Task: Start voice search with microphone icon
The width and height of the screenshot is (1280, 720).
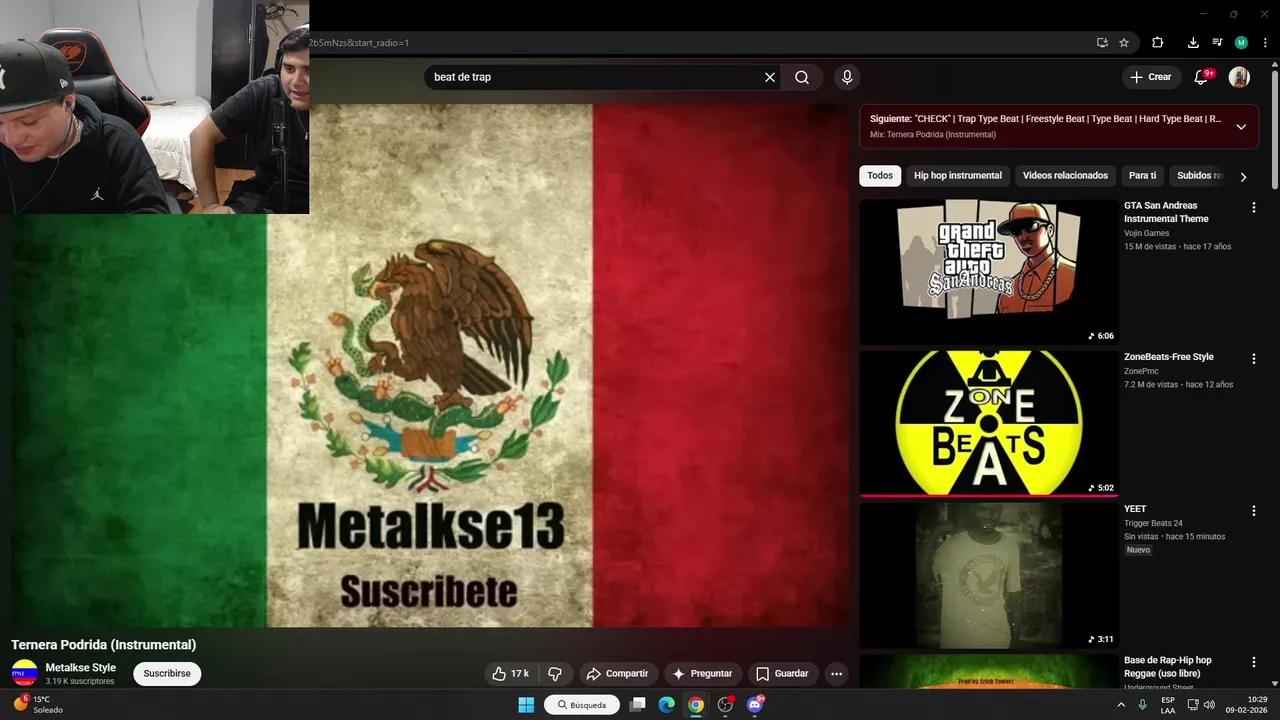Action: (847, 77)
